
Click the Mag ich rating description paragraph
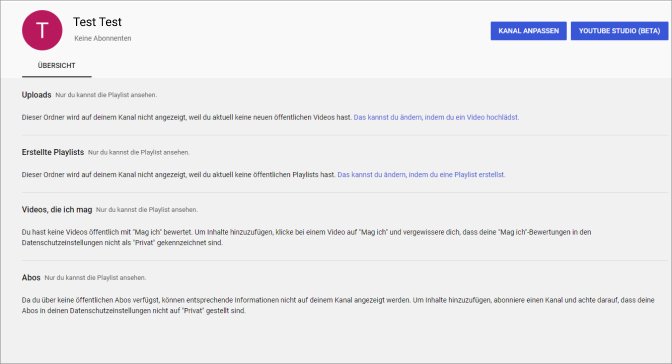pos(306,237)
